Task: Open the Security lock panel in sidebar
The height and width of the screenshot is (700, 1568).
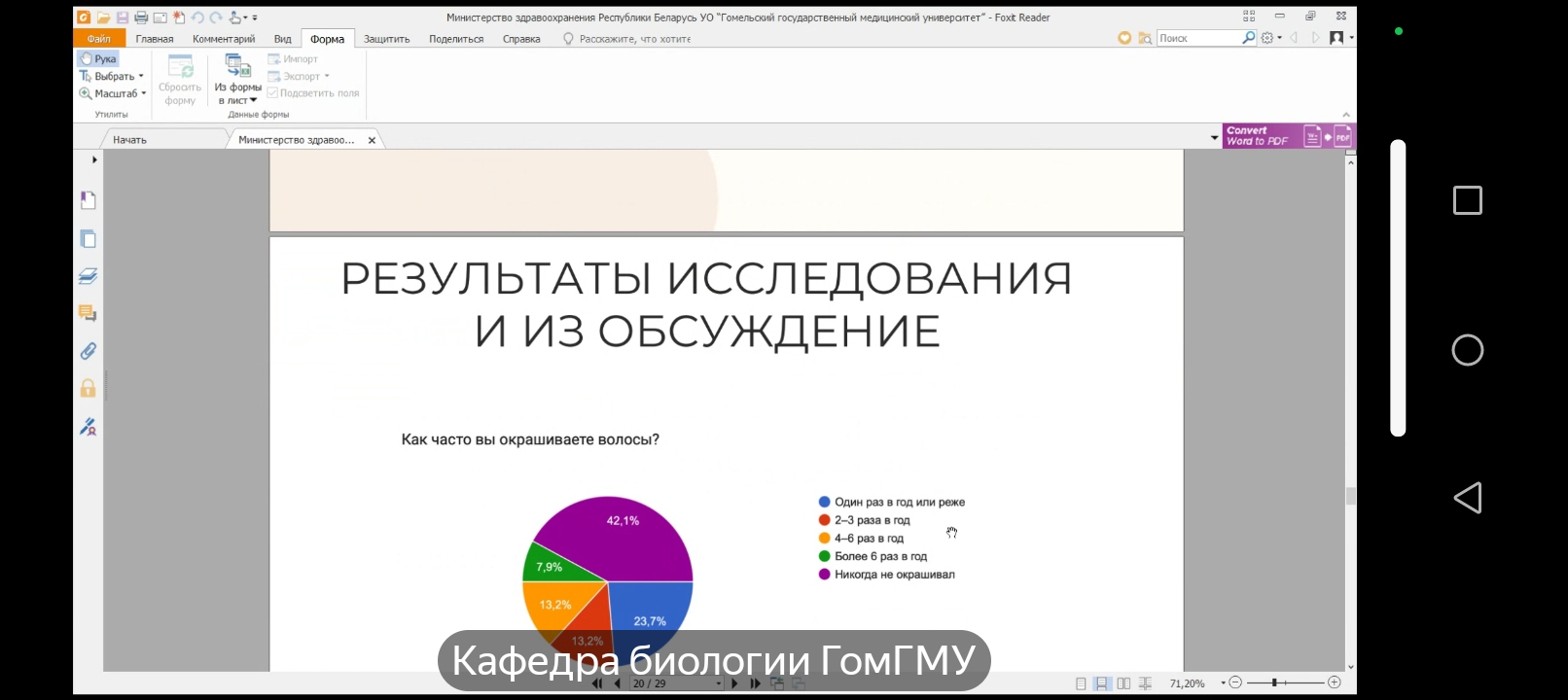Action: tap(88, 389)
